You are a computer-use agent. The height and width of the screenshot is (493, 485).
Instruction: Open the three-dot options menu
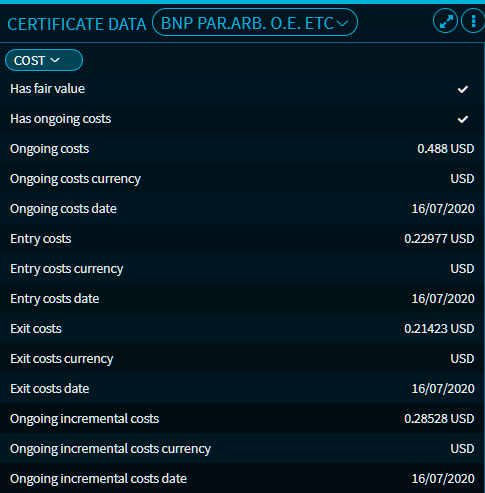(473, 21)
